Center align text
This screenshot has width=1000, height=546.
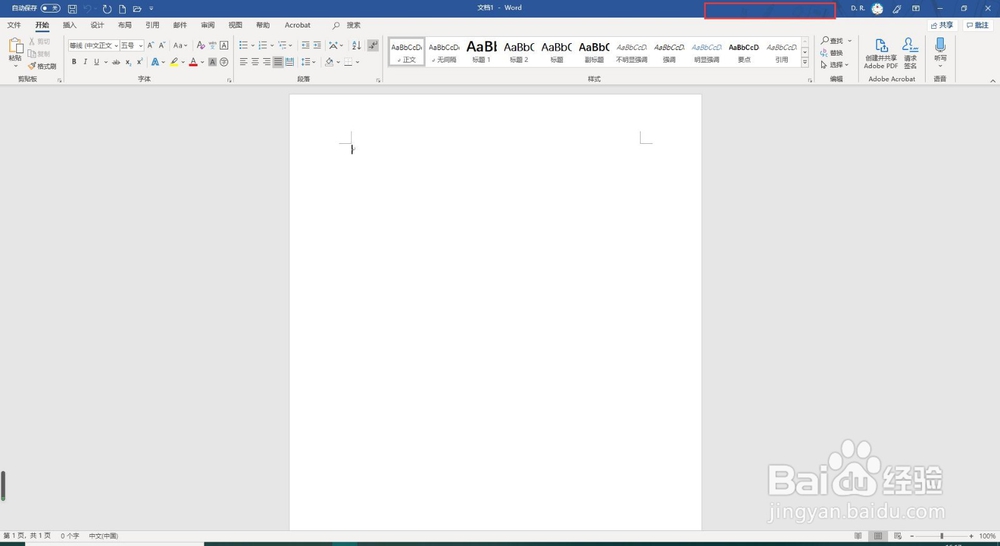(255, 62)
